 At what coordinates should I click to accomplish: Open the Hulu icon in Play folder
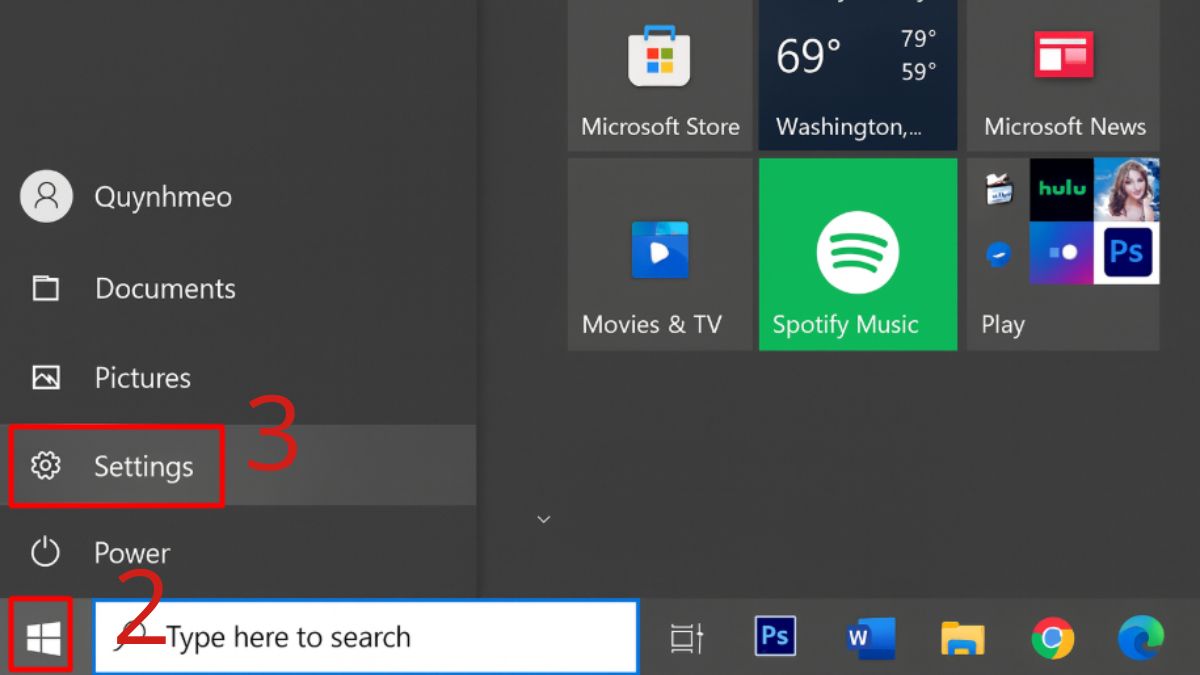coord(1062,189)
